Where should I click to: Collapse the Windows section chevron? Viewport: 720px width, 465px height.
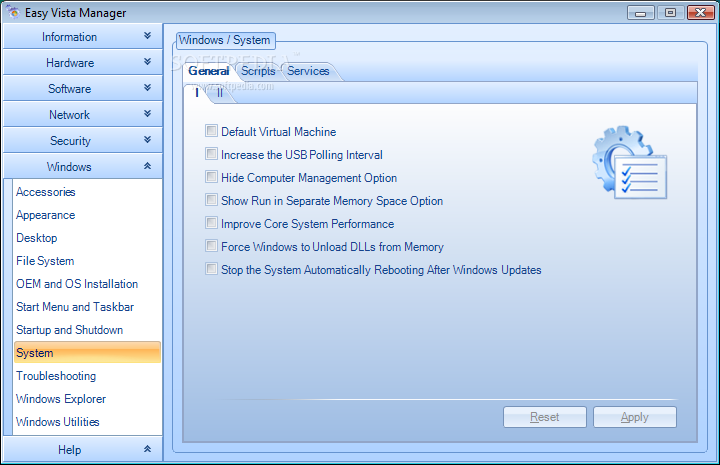[x=147, y=166]
